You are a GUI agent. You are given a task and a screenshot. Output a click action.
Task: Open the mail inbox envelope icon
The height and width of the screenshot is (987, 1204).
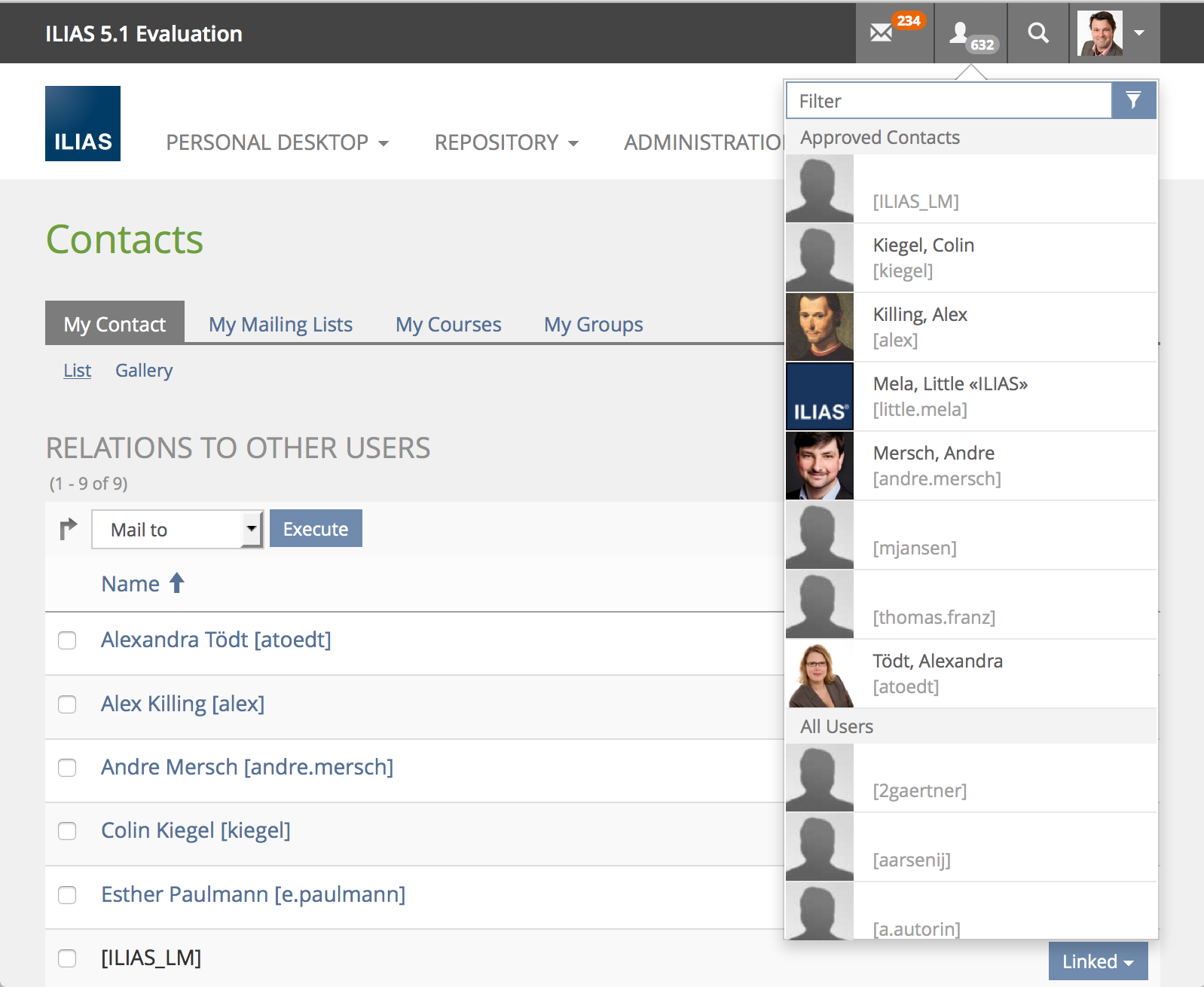click(881, 33)
